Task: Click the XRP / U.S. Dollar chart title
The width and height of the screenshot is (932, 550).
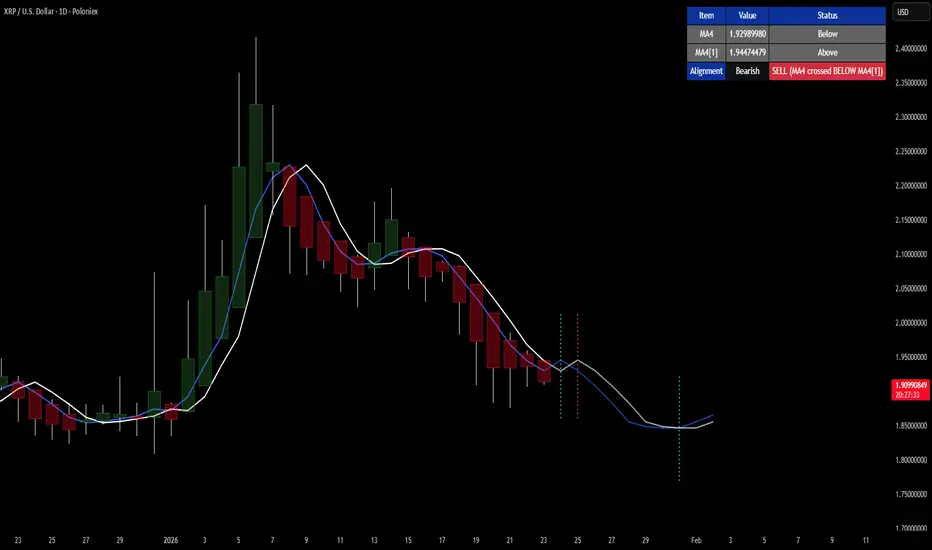Action: (x=51, y=11)
